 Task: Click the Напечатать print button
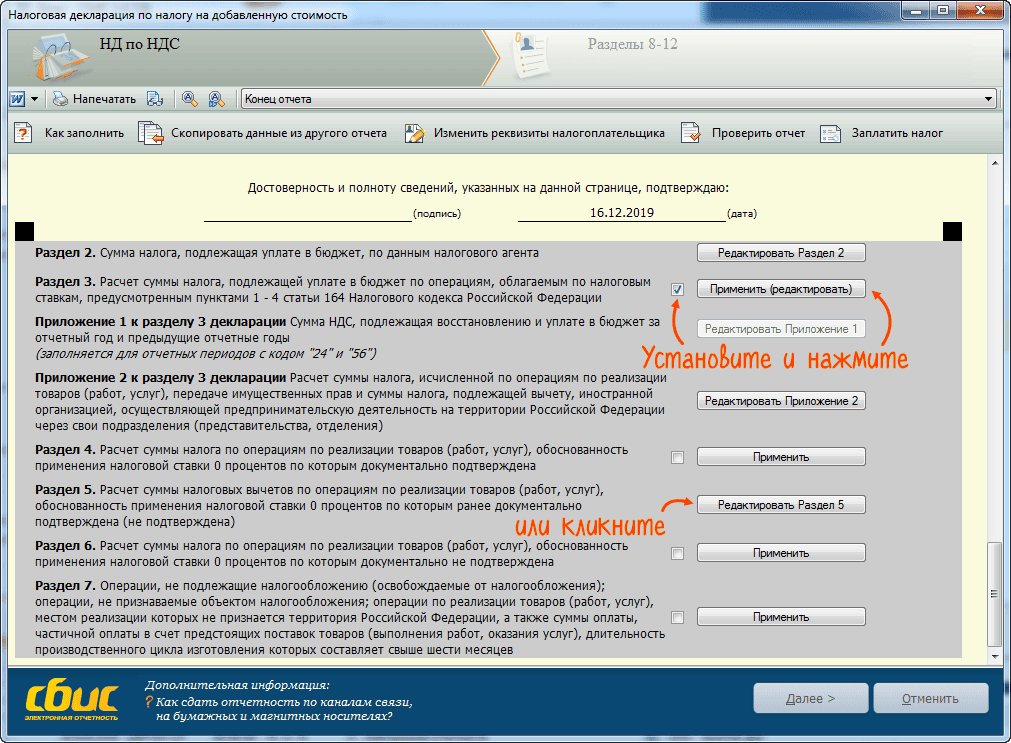click(x=94, y=99)
